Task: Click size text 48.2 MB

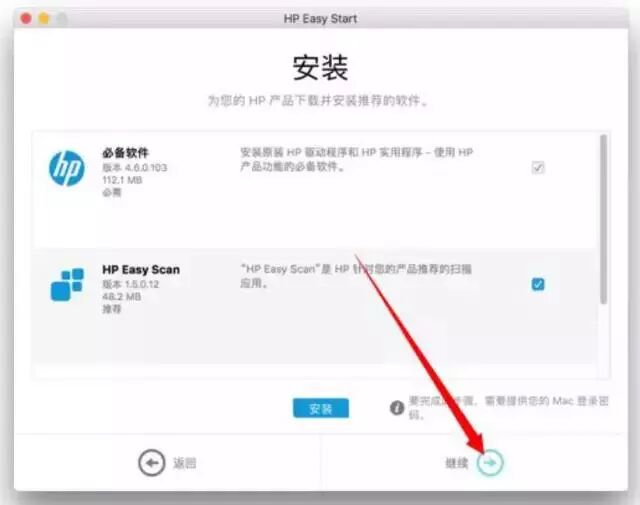Action: pyautogui.click(x=122, y=296)
